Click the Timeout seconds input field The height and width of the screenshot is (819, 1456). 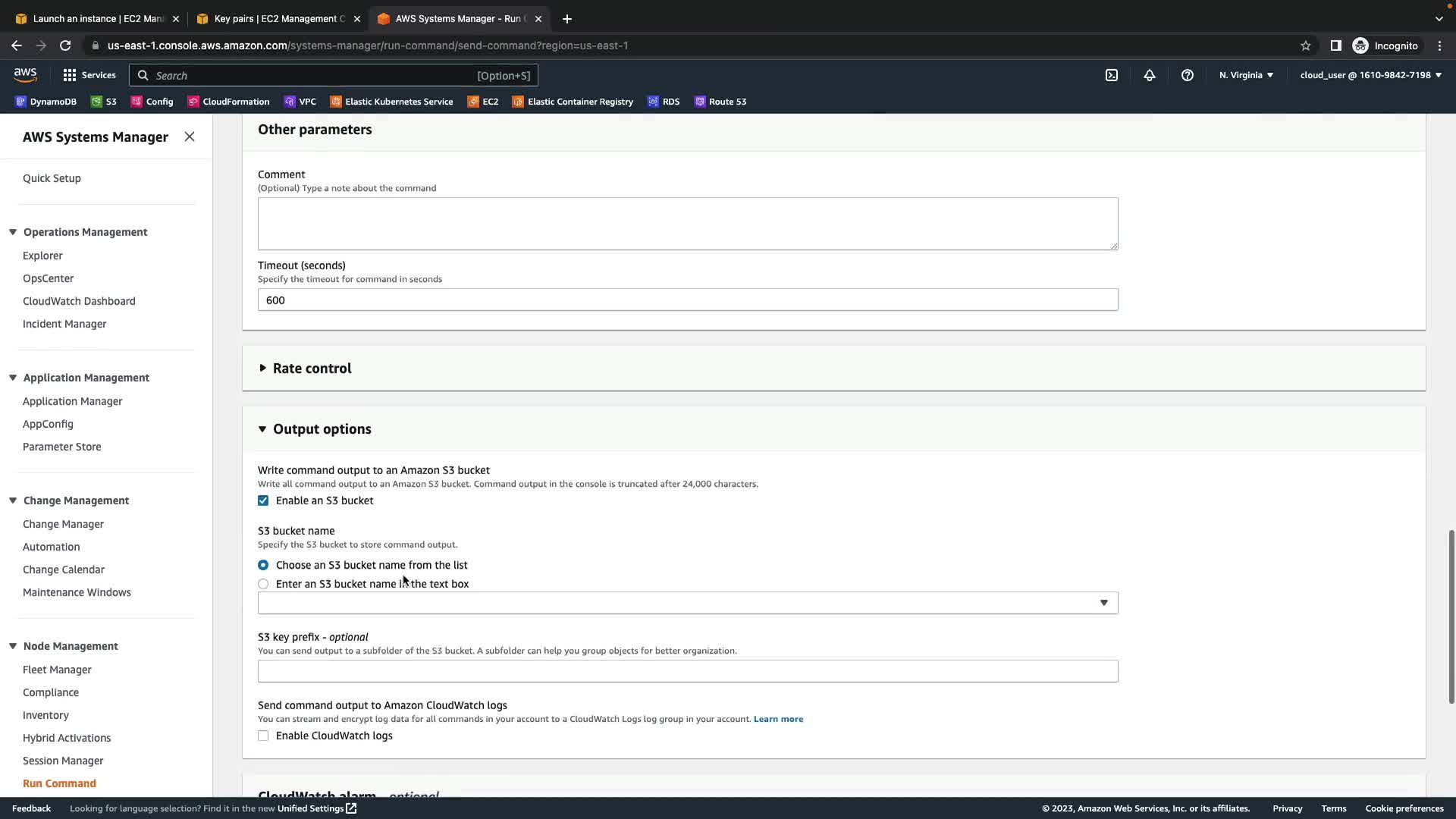[x=687, y=300]
